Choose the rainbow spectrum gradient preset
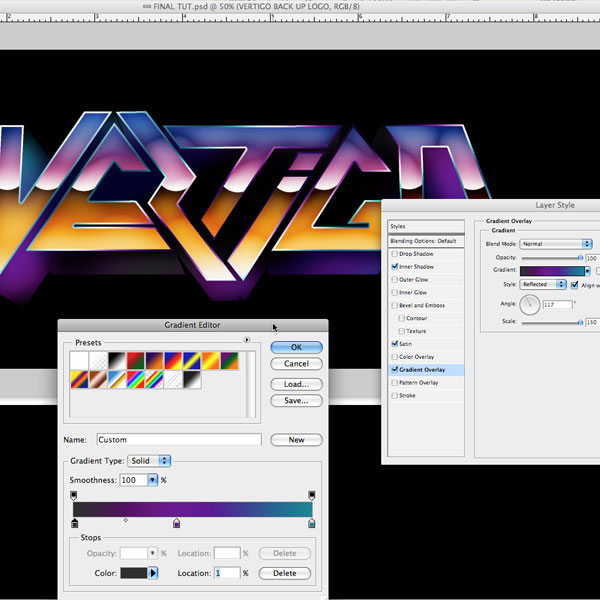 (x=136, y=380)
